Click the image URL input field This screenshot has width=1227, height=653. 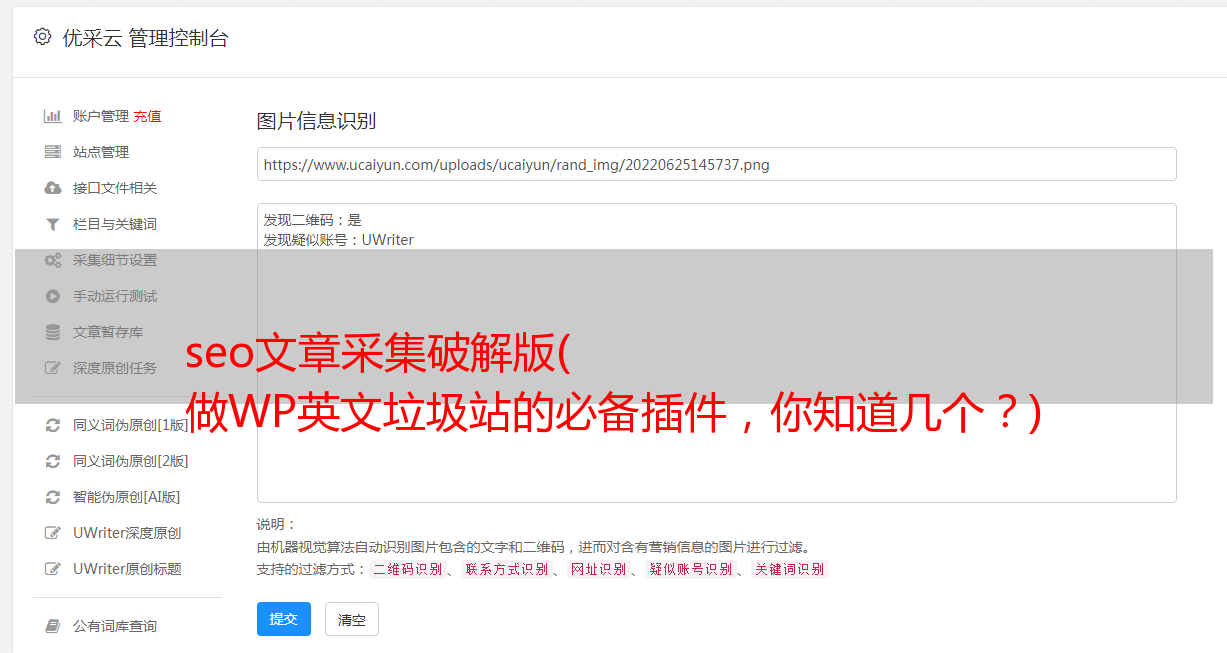716,164
